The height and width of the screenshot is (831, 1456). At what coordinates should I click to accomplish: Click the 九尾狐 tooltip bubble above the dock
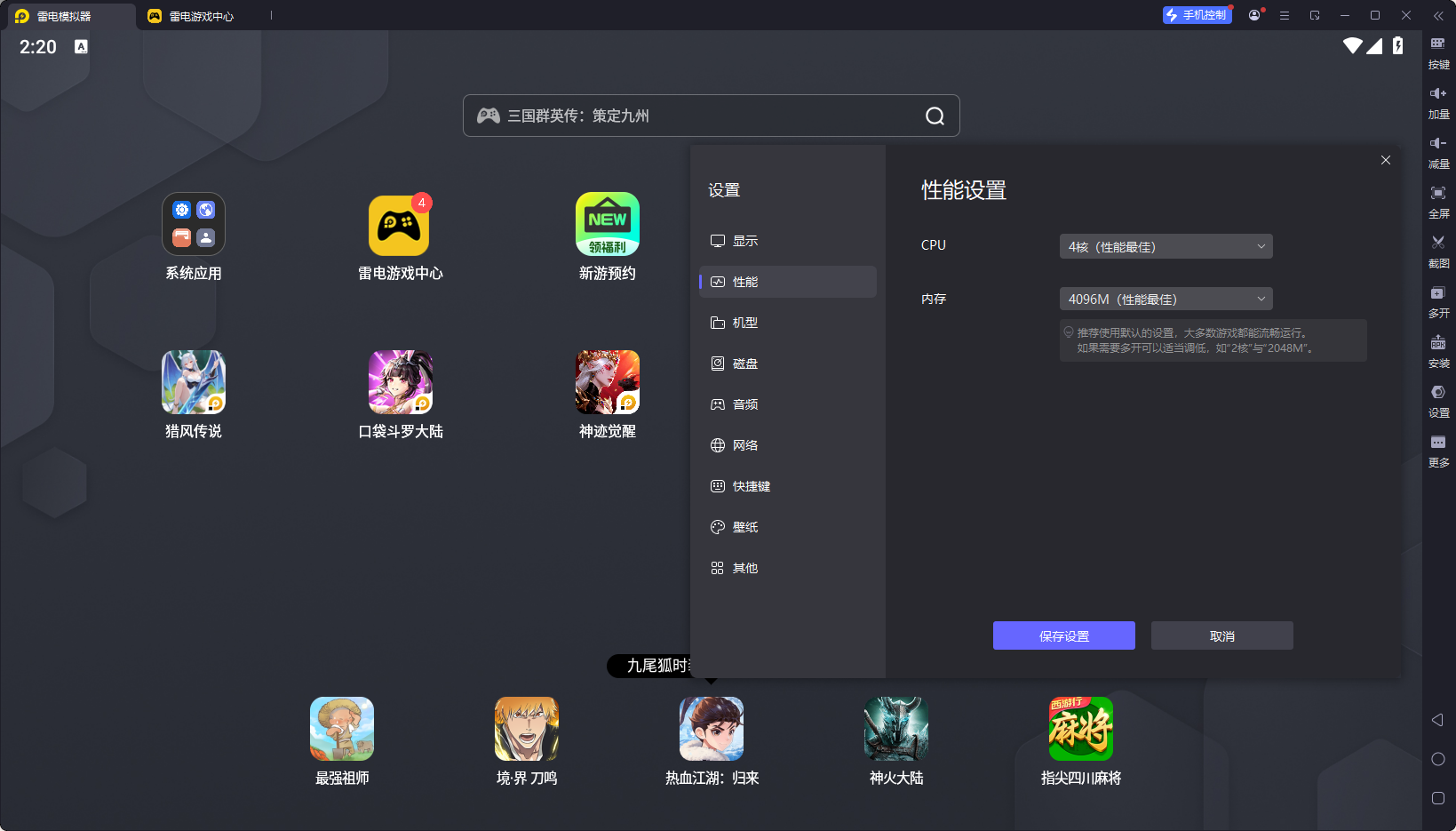[649, 666]
